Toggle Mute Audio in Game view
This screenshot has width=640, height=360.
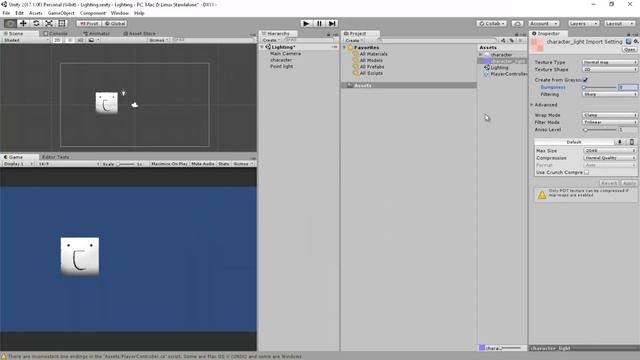click(203, 164)
